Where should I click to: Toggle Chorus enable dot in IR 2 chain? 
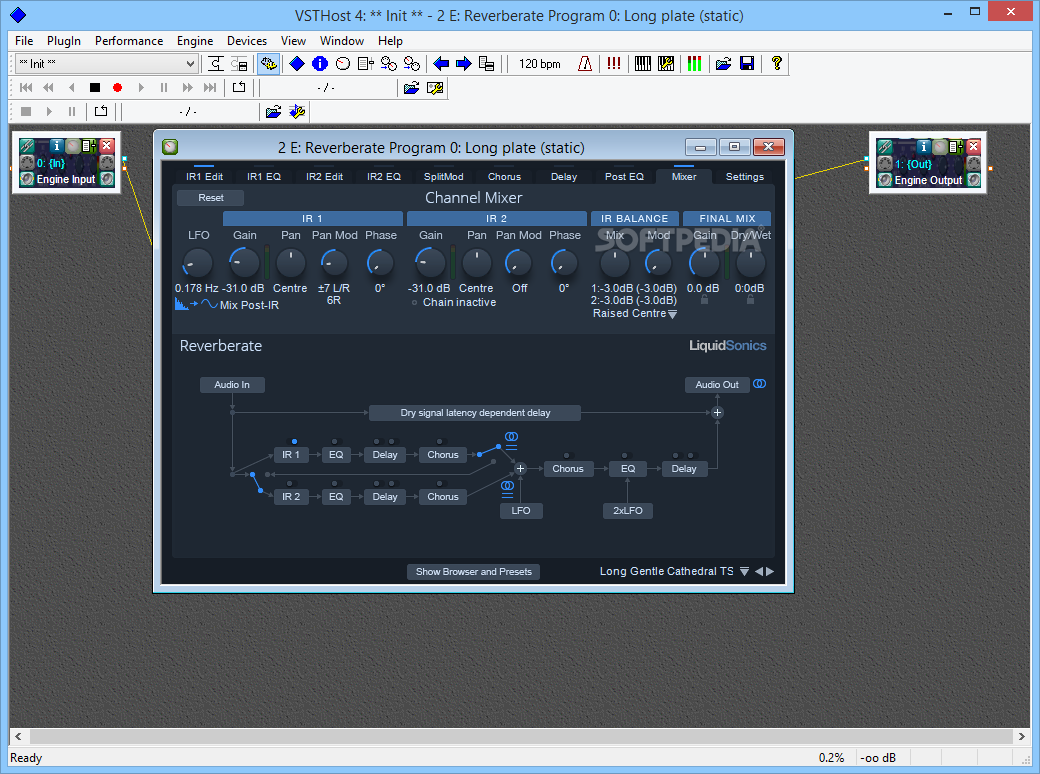point(439,484)
